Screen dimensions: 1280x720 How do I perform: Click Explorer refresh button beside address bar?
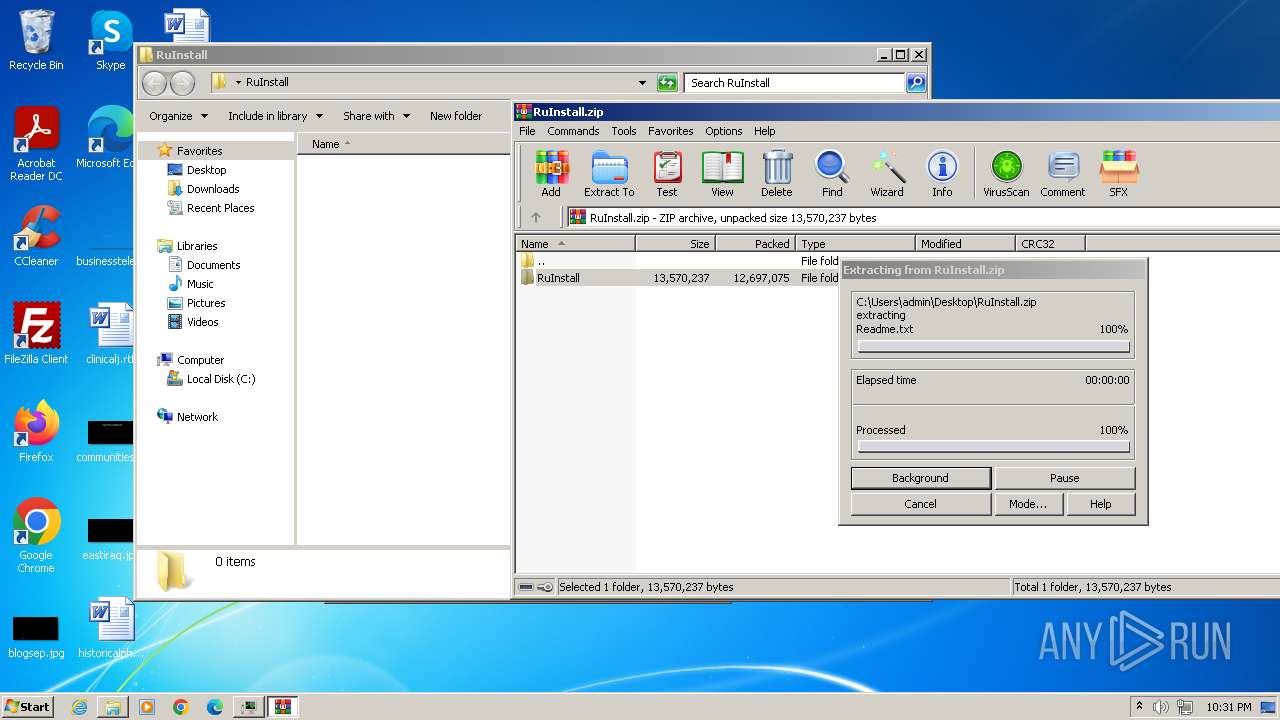tap(667, 83)
